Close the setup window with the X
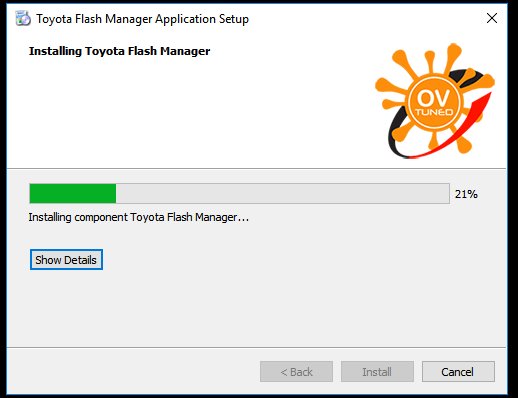Screen dimensions: 518x398 click(x=492, y=18)
